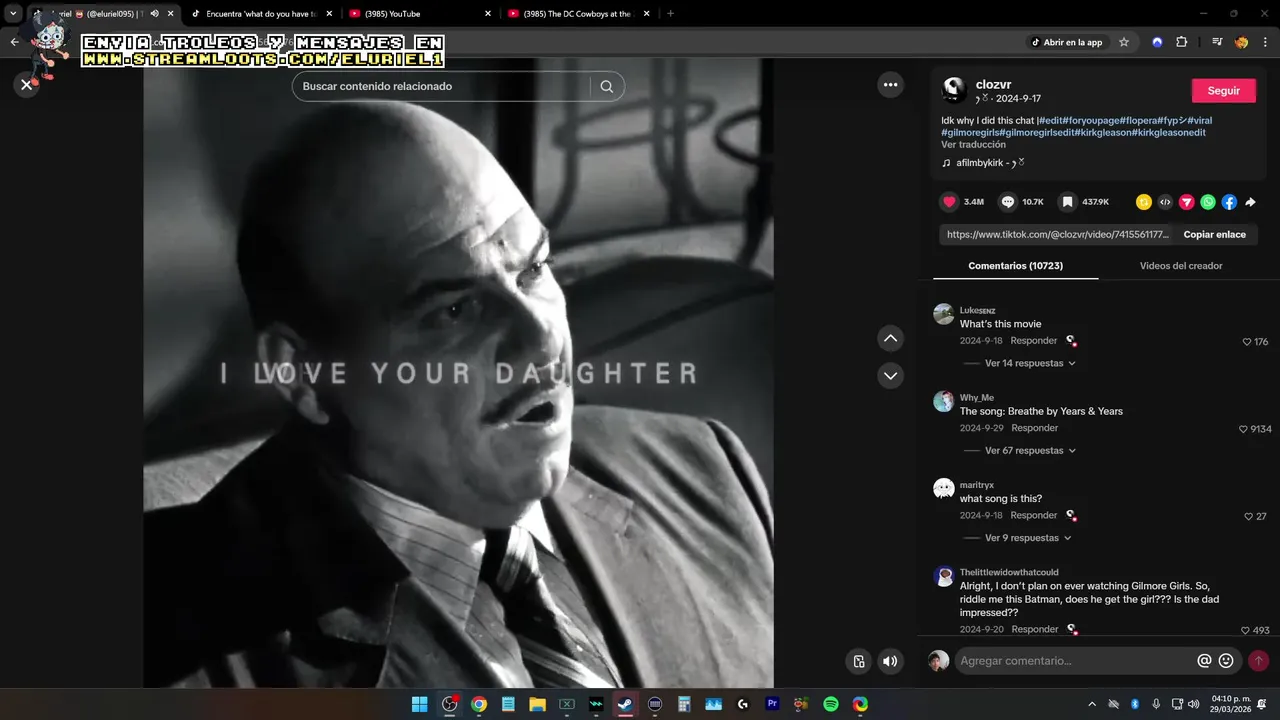This screenshot has height=720, width=1280.
Task: Click the embed code icon
Action: [x=1165, y=202]
